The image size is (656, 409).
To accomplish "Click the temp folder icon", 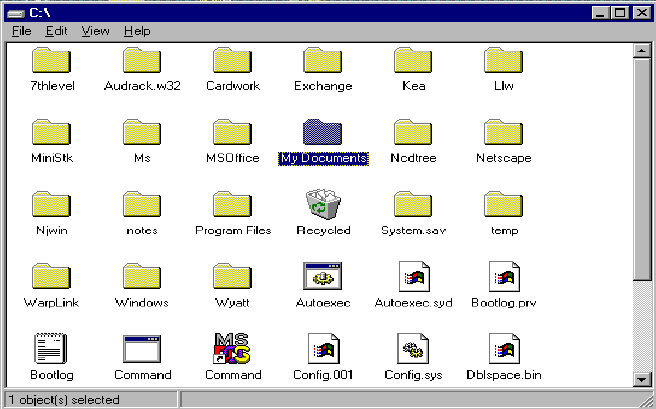I will tap(503, 204).
